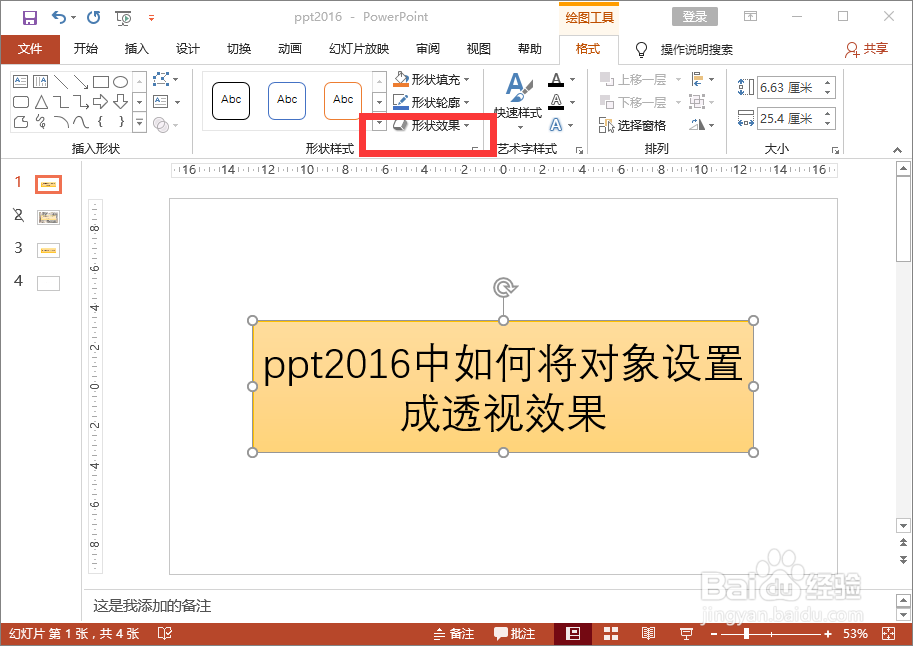Viewport: 913px width, 646px height.
Task: Start slideshow from beginning icon
Action: [x=123, y=18]
